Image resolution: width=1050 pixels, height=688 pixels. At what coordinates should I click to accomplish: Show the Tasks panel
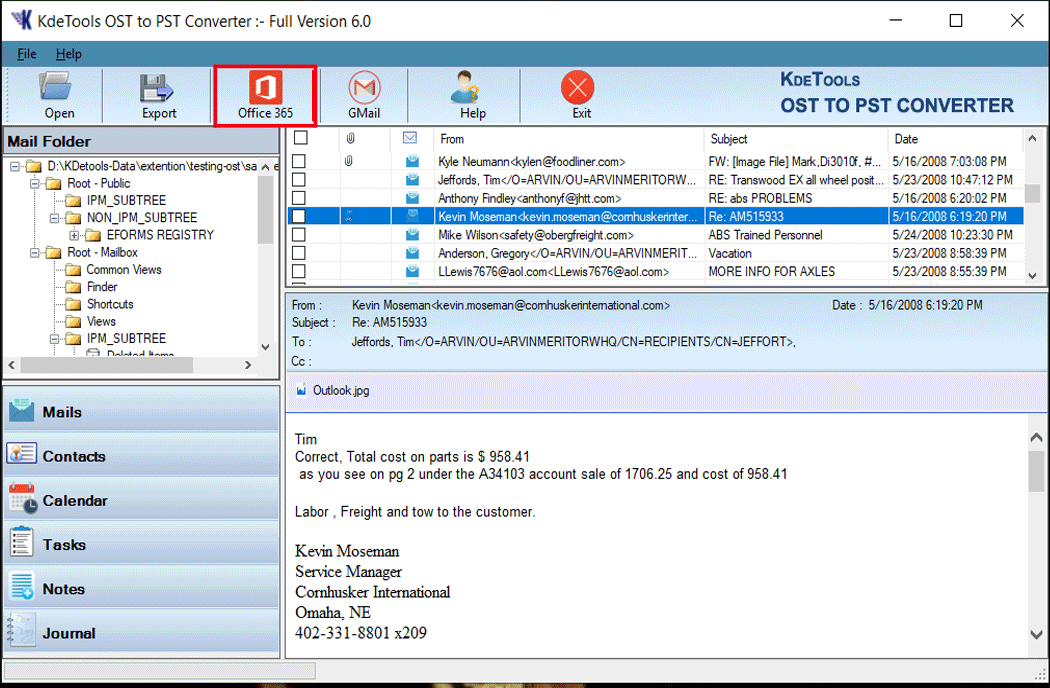pyautogui.click(x=141, y=544)
